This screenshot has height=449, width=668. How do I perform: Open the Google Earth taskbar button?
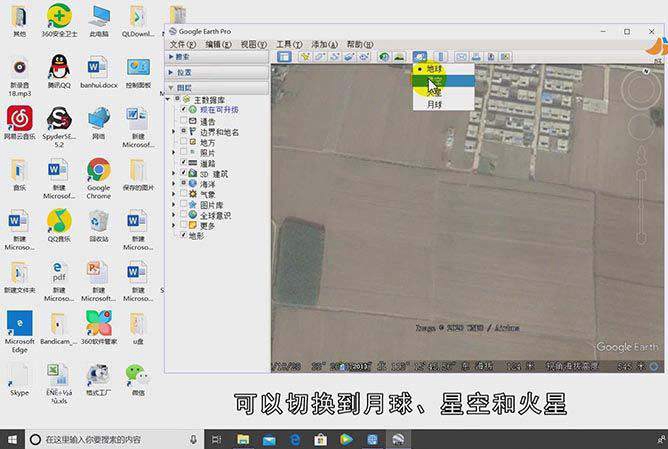click(x=398, y=439)
